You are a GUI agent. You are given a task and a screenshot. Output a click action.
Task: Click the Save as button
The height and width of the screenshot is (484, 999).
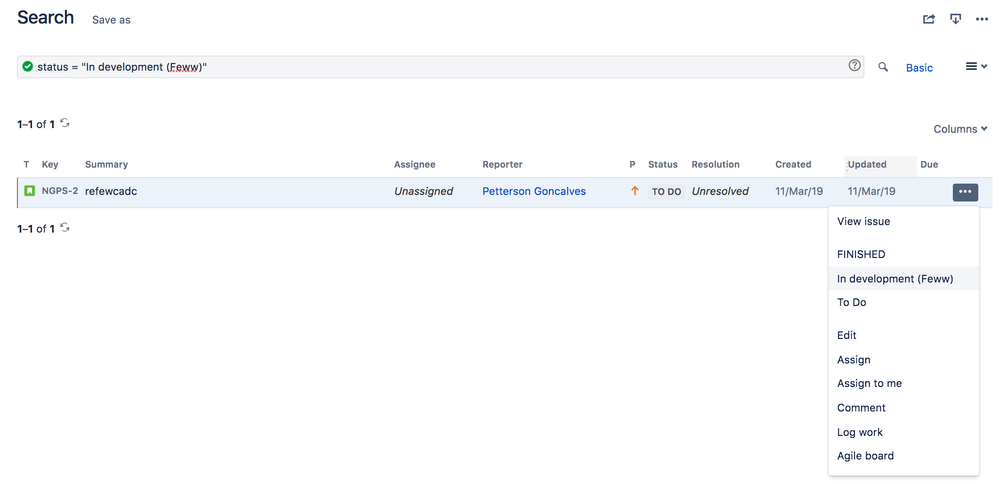pyautogui.click(x=111, y=20)
